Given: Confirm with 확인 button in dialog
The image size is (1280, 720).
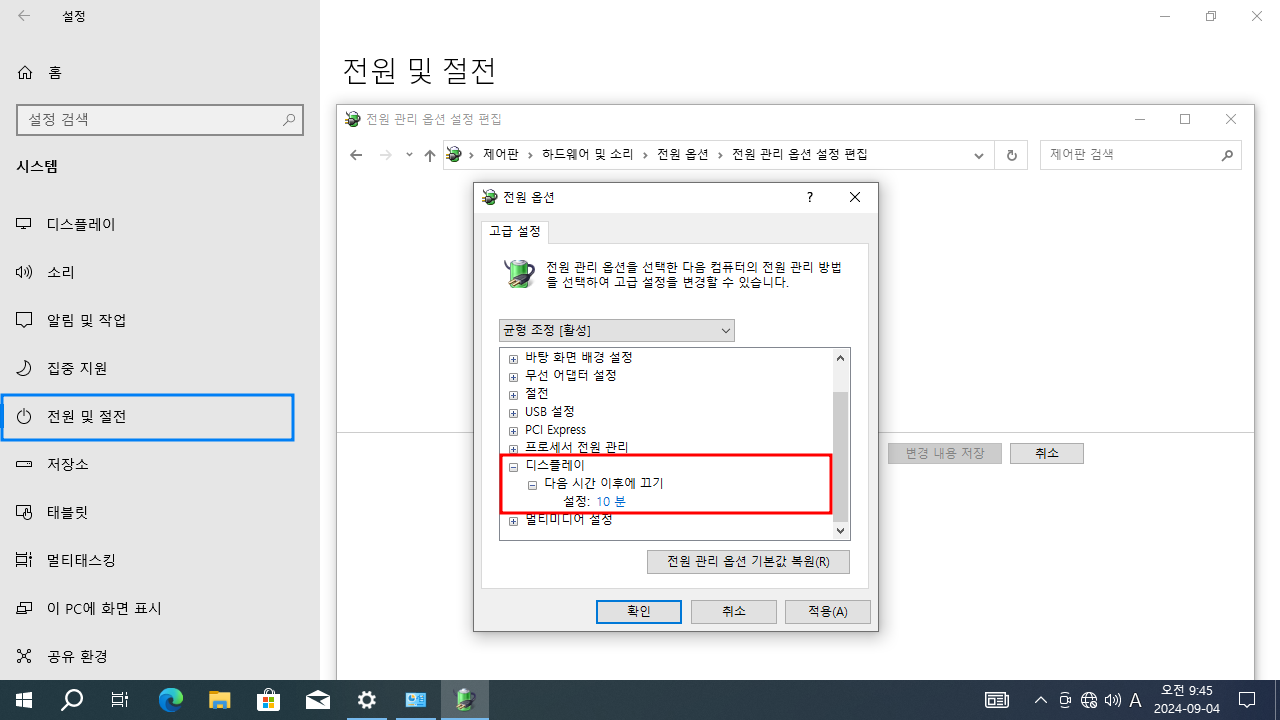Looking at the screenshot, I should [x=639, y=612].
